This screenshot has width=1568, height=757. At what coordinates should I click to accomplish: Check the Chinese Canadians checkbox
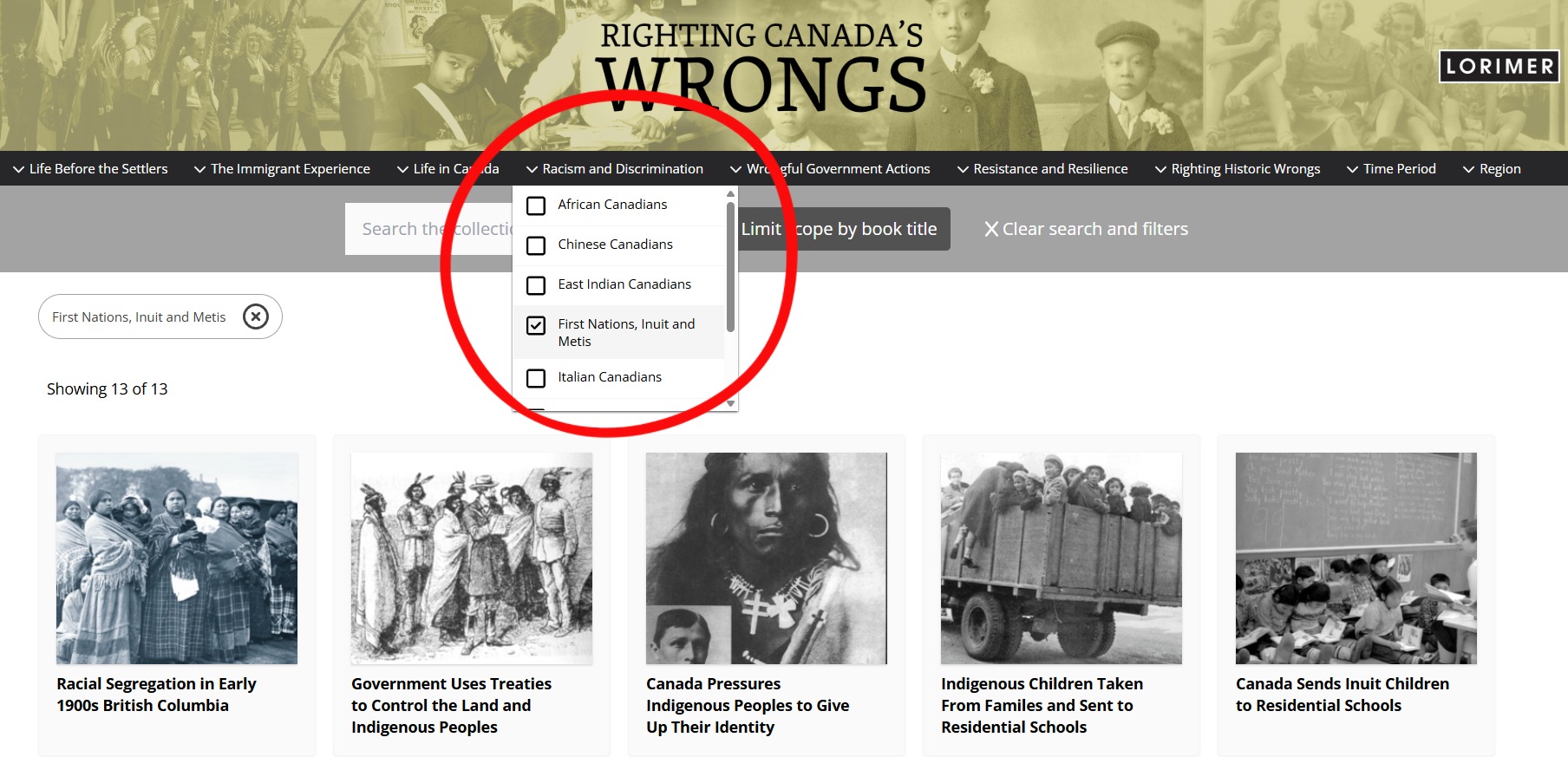click(x=536, y=245)
